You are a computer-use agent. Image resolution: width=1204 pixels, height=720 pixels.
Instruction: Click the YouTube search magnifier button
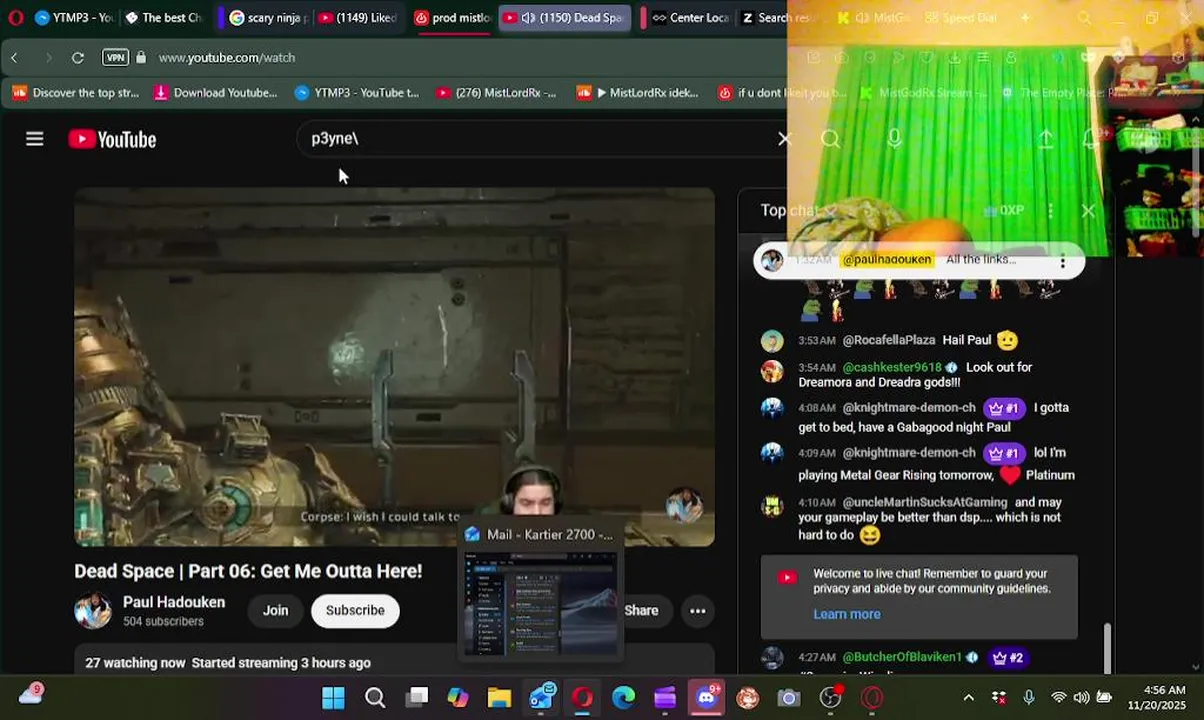(x=830, y=139)
